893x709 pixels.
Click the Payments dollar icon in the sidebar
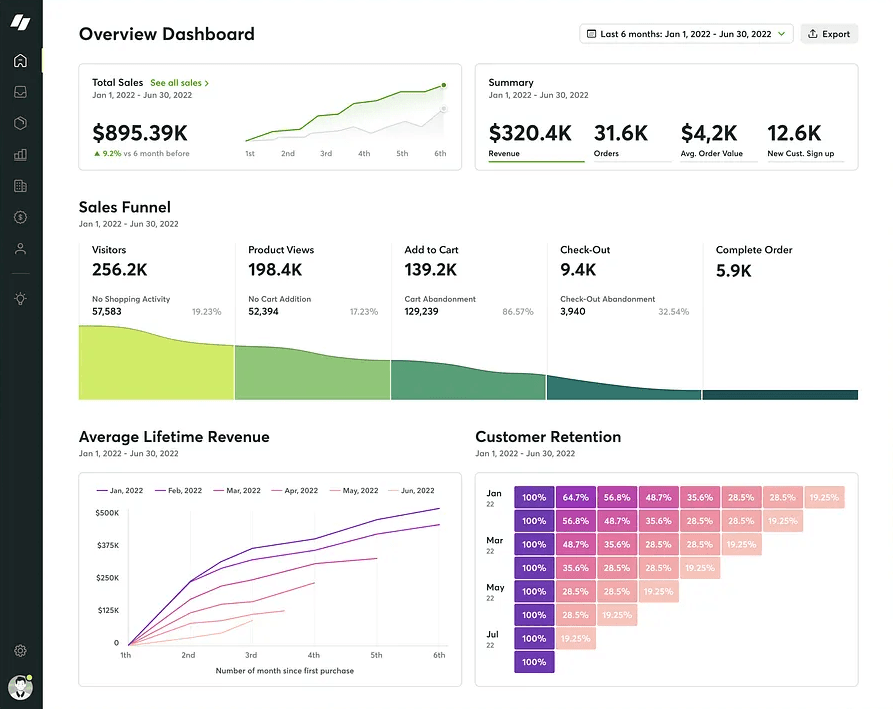click(20, 217)
